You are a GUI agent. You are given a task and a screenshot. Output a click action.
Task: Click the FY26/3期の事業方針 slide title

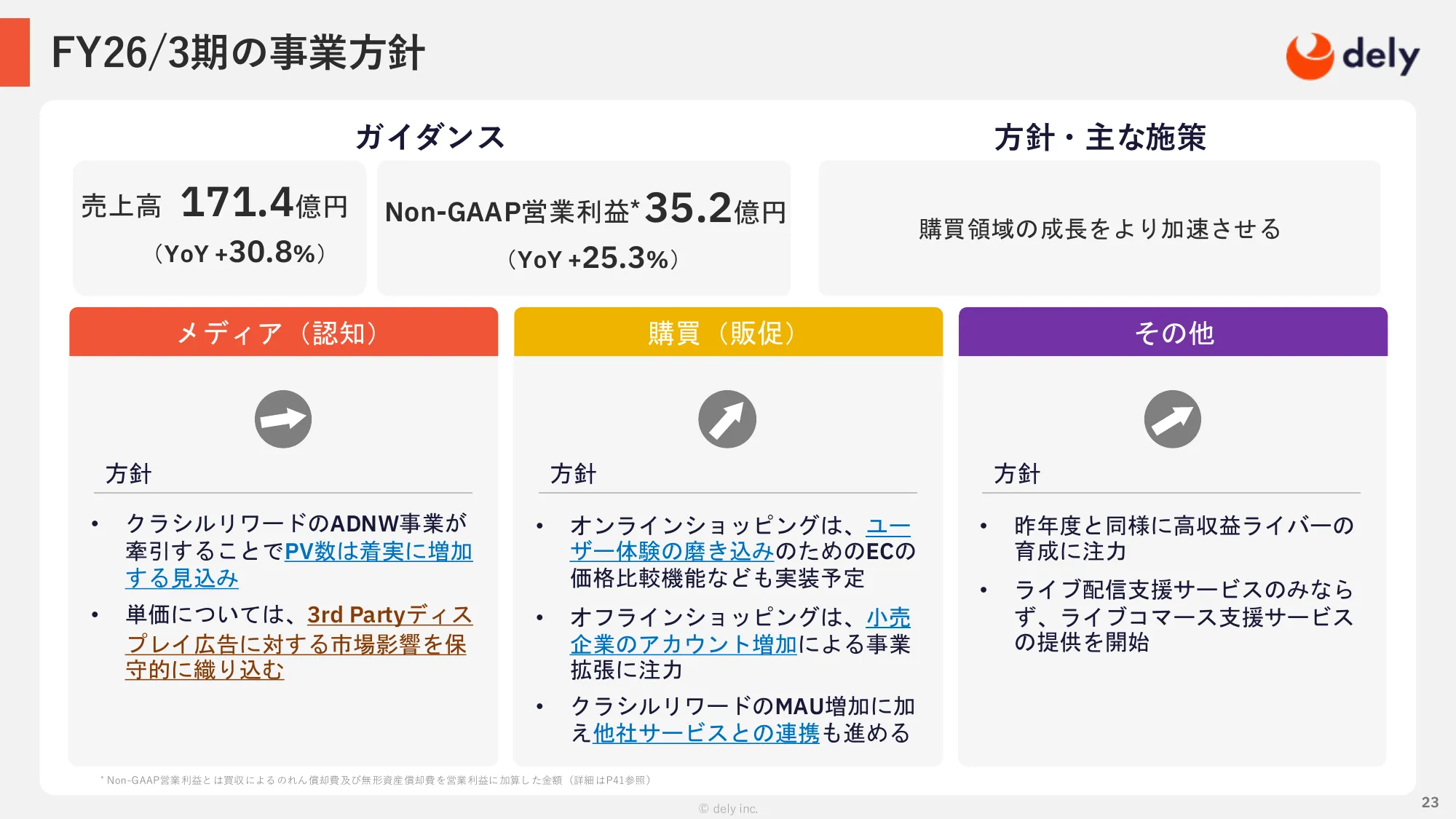[x=238, y=53]
